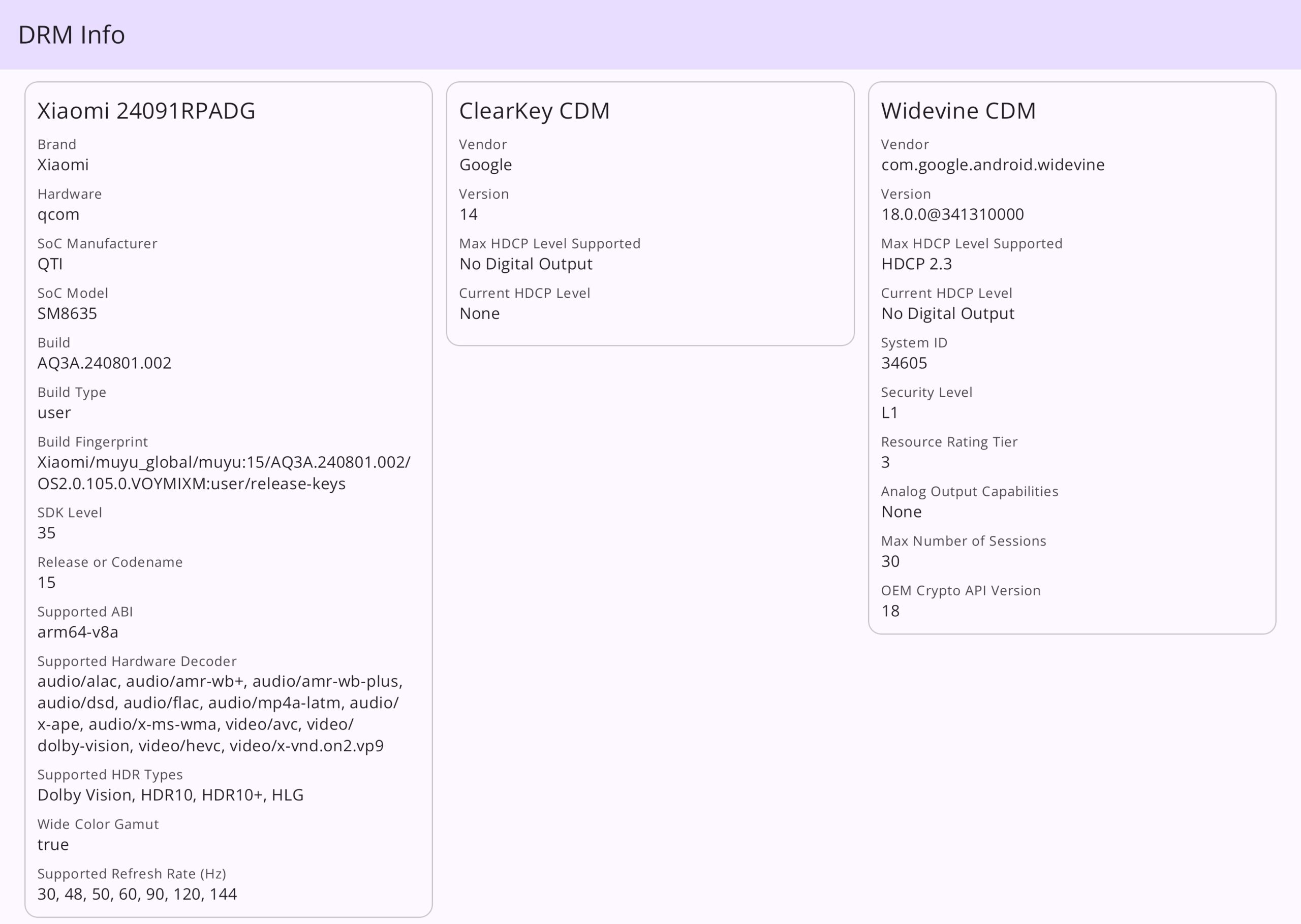The height and width of the screenshot is (924, 1301).
Task: Click the Wide Color Gamut value true
Action: (x=53, y=845)
